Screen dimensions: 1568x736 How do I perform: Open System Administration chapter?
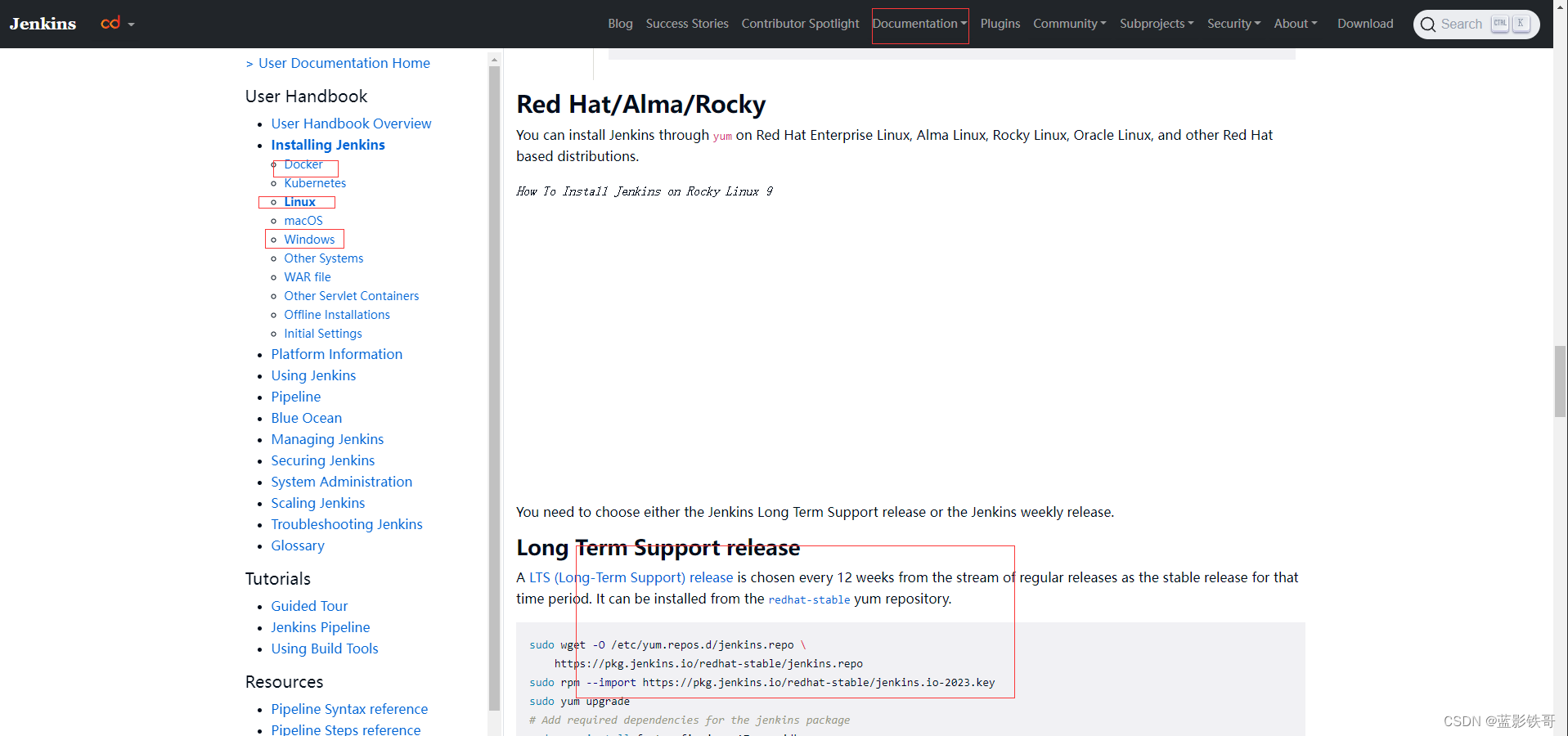[342, 482]
